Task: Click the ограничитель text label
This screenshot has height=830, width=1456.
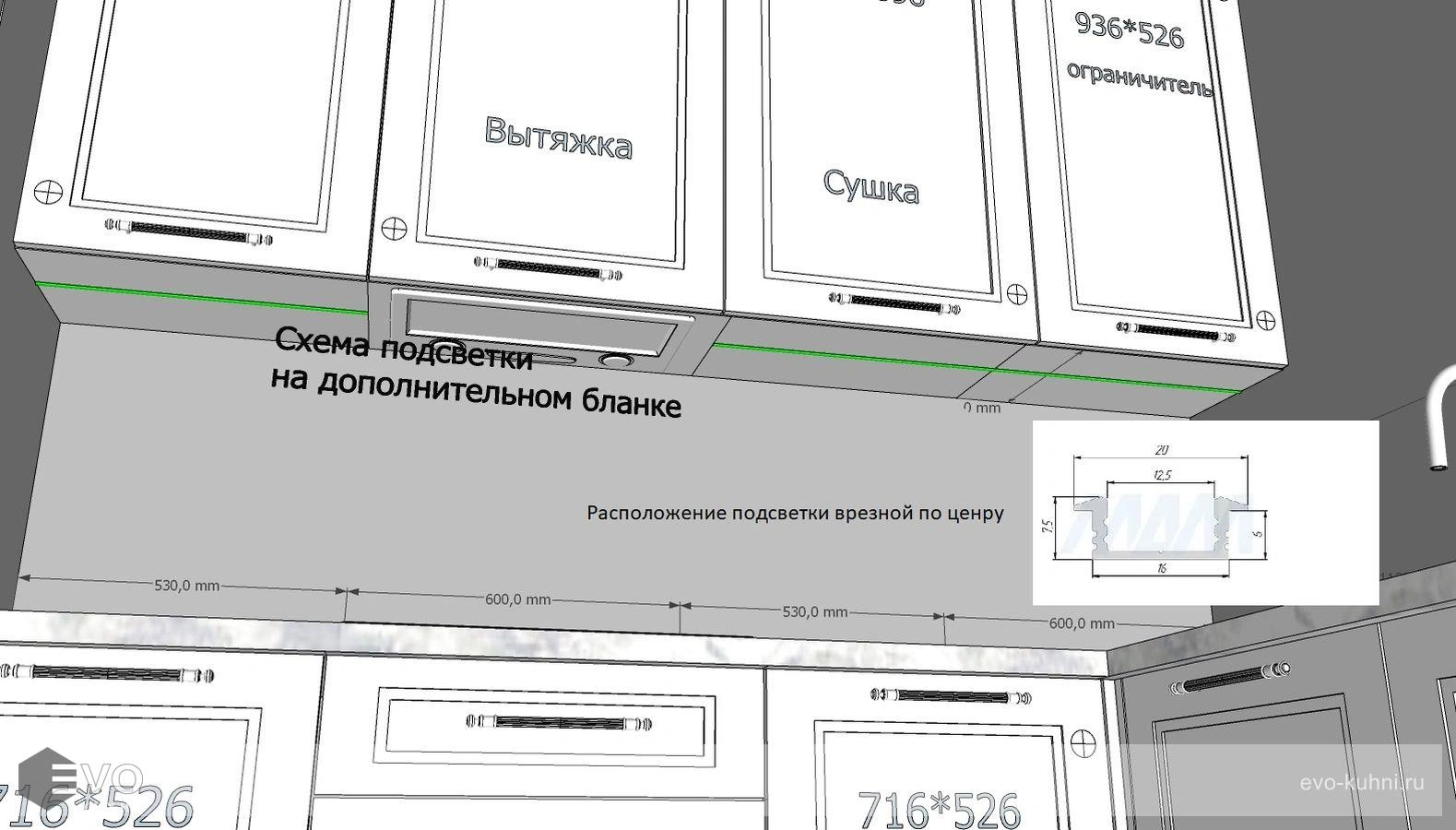Action: pyautogui.click(x=1140, y=77)
